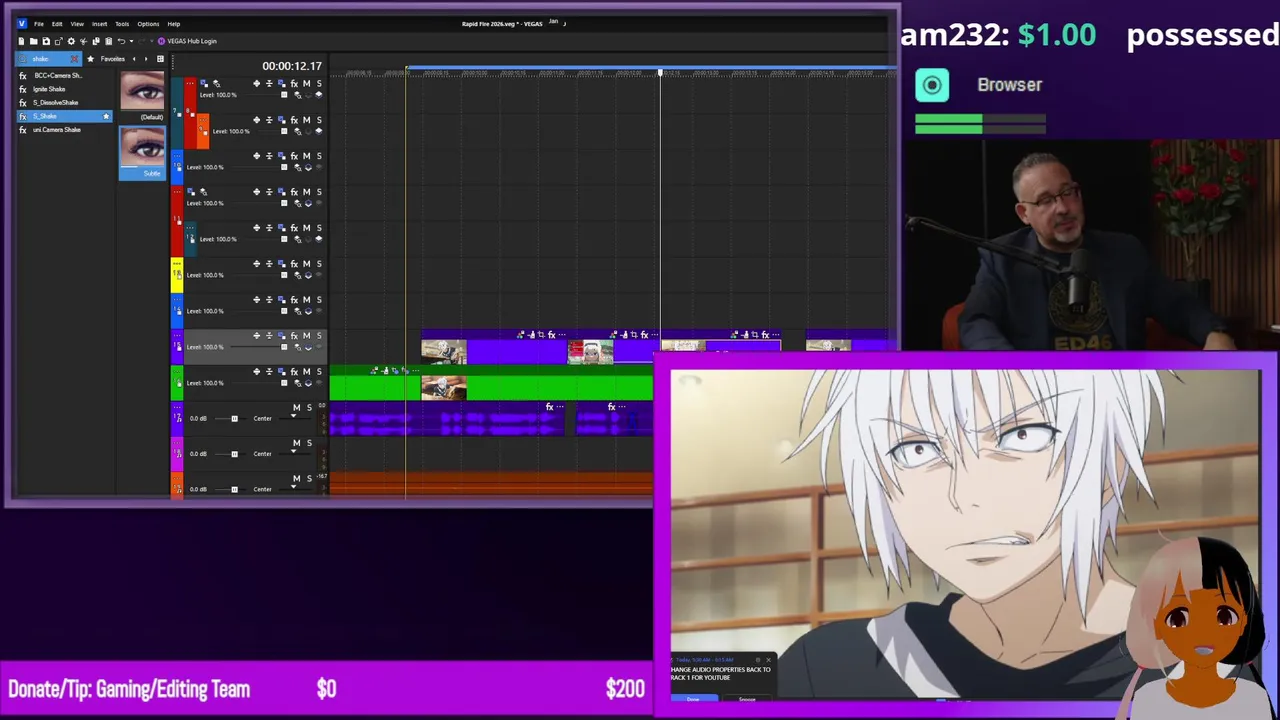Click the Save project disk icon
This screenshot has width=1280, height=720.
[x=46, y=41]
